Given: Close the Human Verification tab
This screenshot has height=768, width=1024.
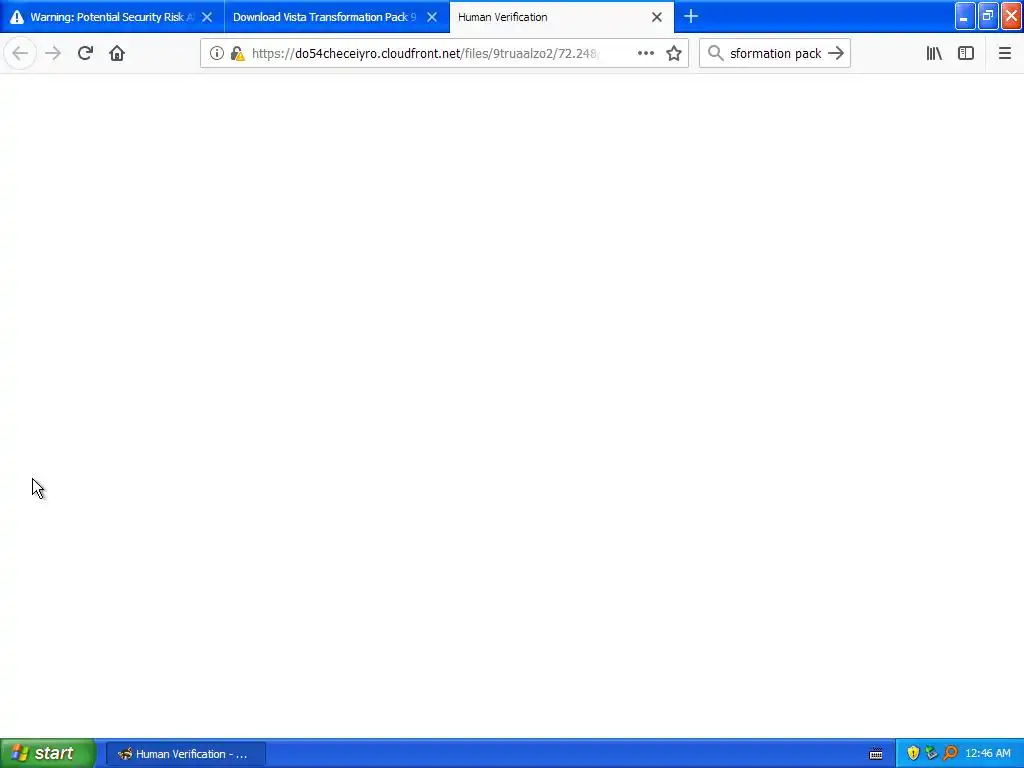Looking at the screenshot, I should pos(657,17).
